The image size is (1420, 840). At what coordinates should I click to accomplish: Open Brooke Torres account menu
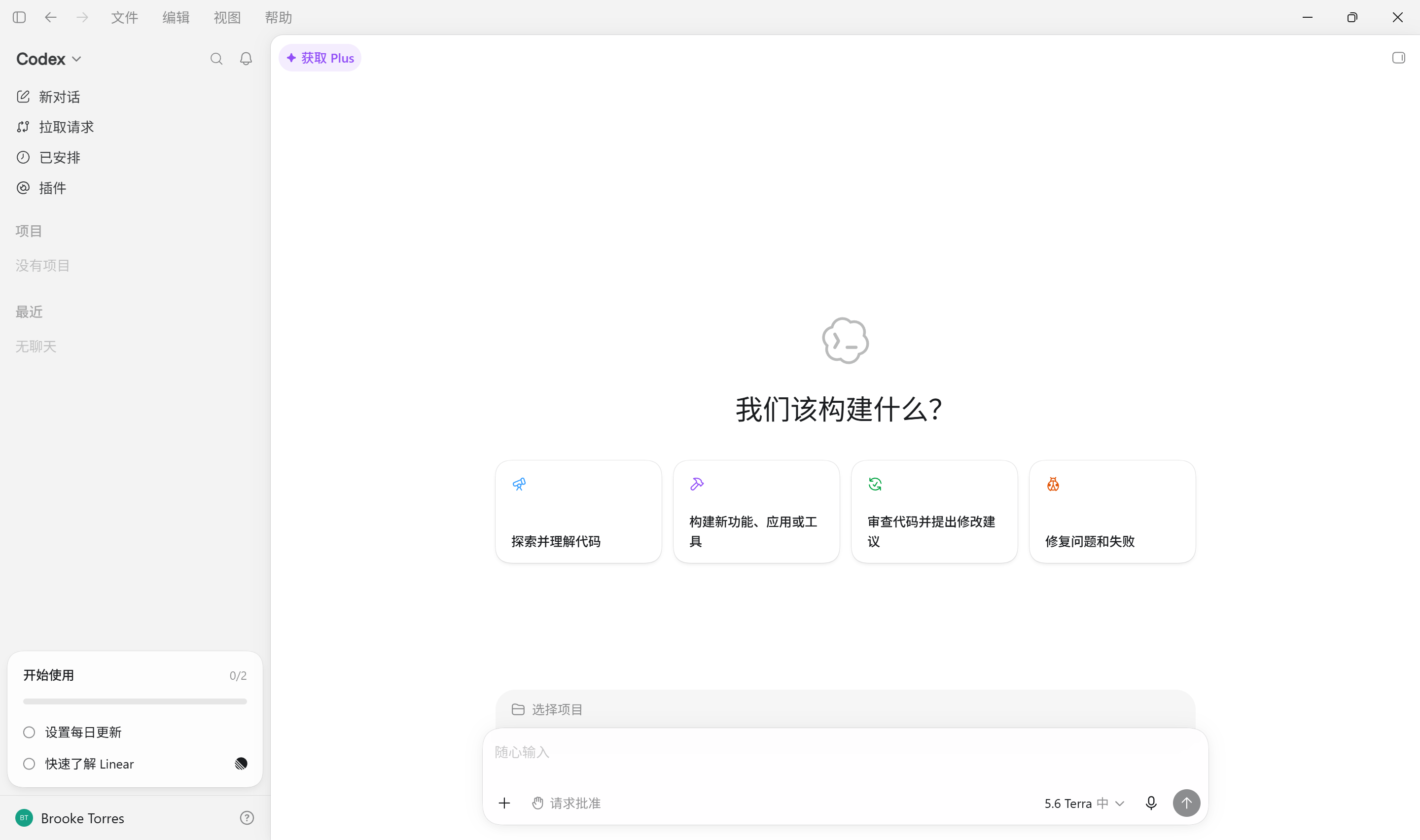(70, 818)
